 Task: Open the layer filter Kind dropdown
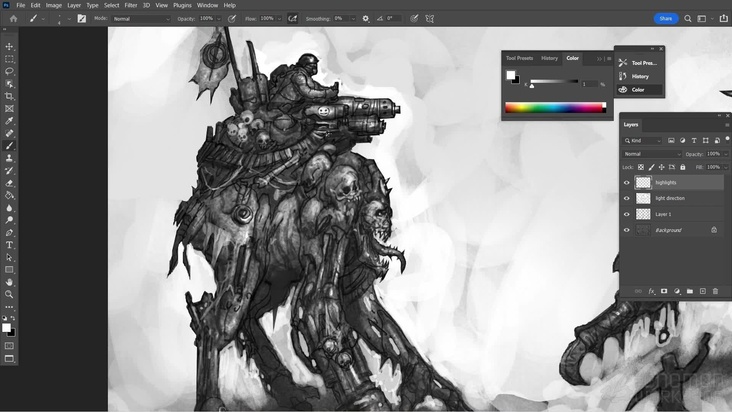click(643, 140)
